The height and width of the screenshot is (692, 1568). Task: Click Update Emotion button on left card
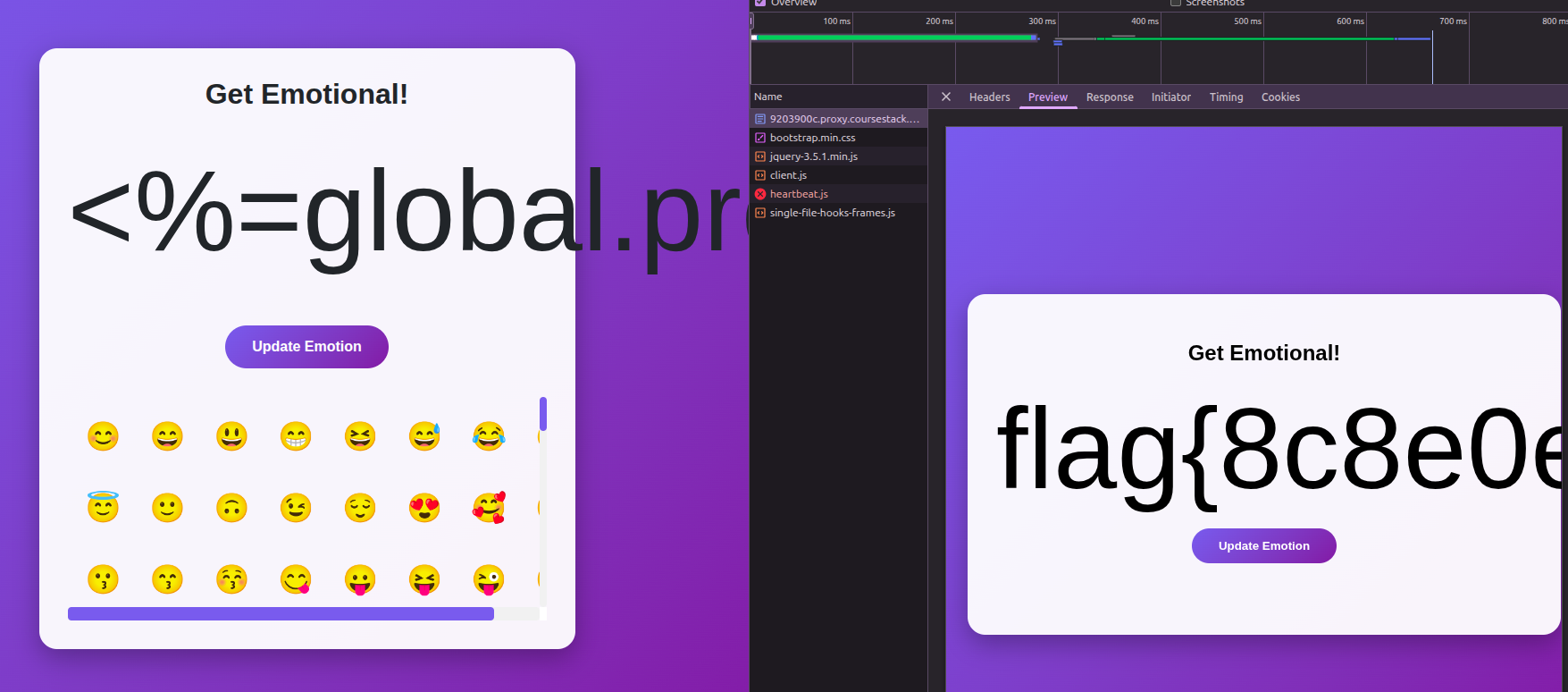pos(306,347)
